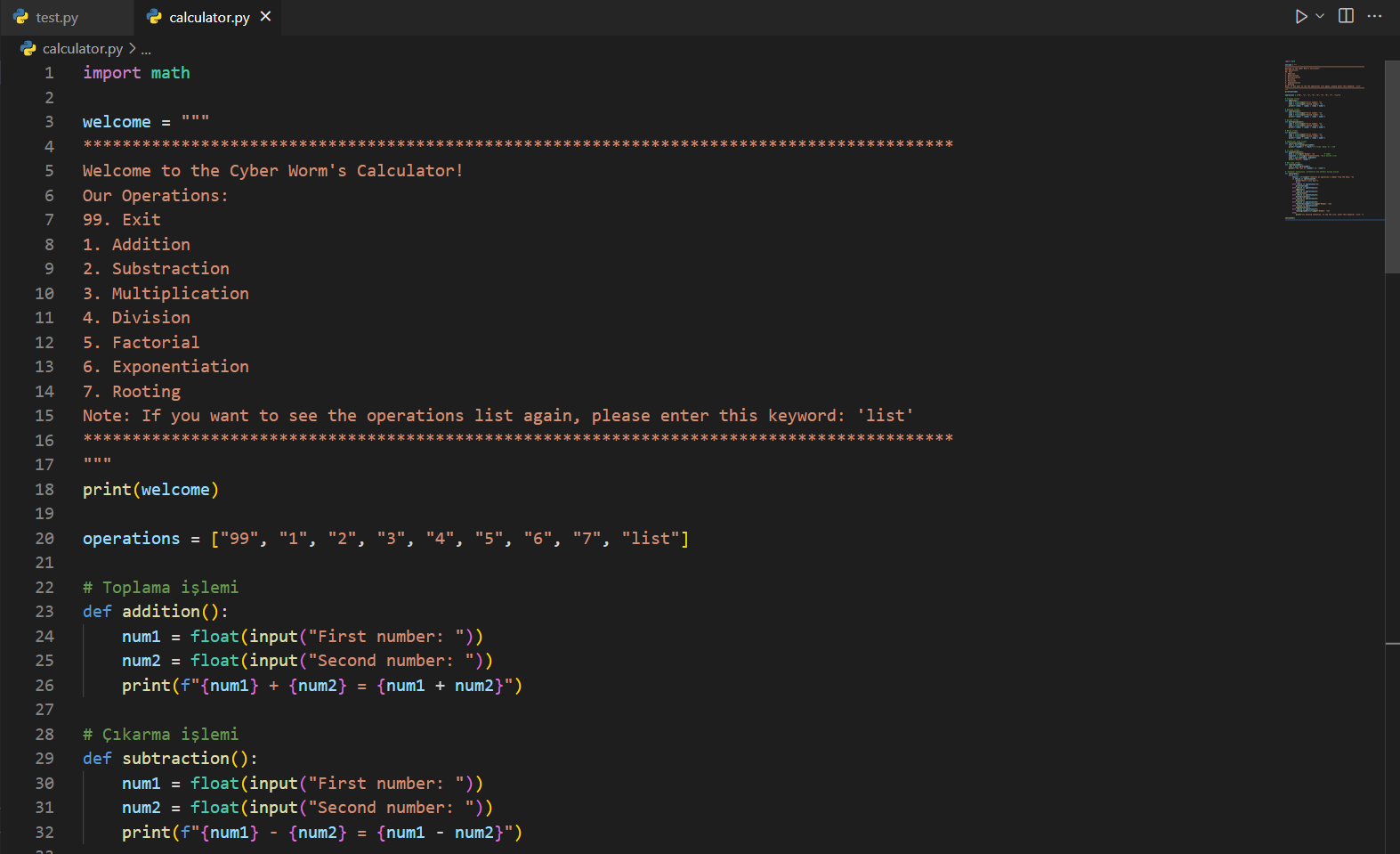Select line number 23 in the gutter
This screenshot has height=854, width=1400.
(x=45, y=612)
